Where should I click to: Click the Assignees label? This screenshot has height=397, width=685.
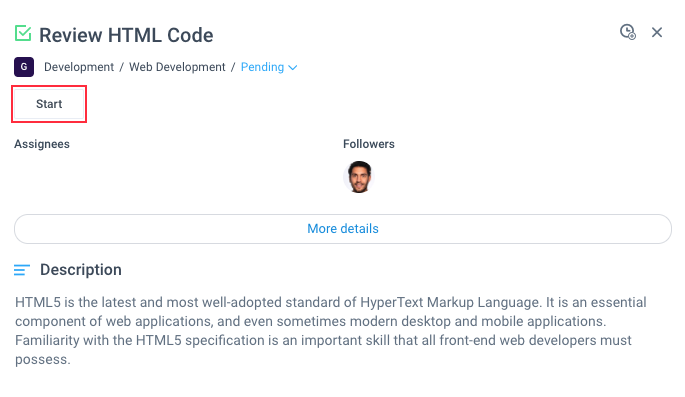click(42, 144)
